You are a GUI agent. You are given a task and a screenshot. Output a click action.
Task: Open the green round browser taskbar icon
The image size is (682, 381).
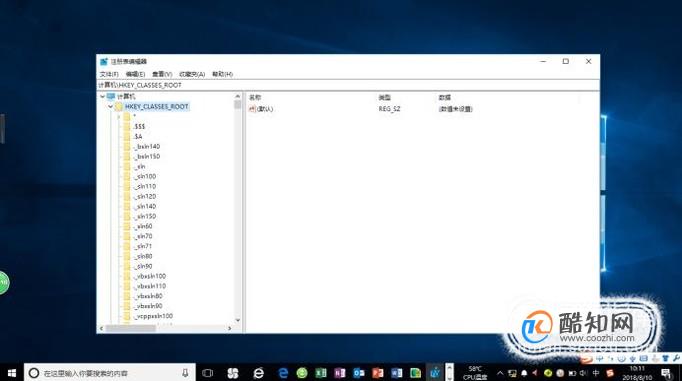click(302, 373)
